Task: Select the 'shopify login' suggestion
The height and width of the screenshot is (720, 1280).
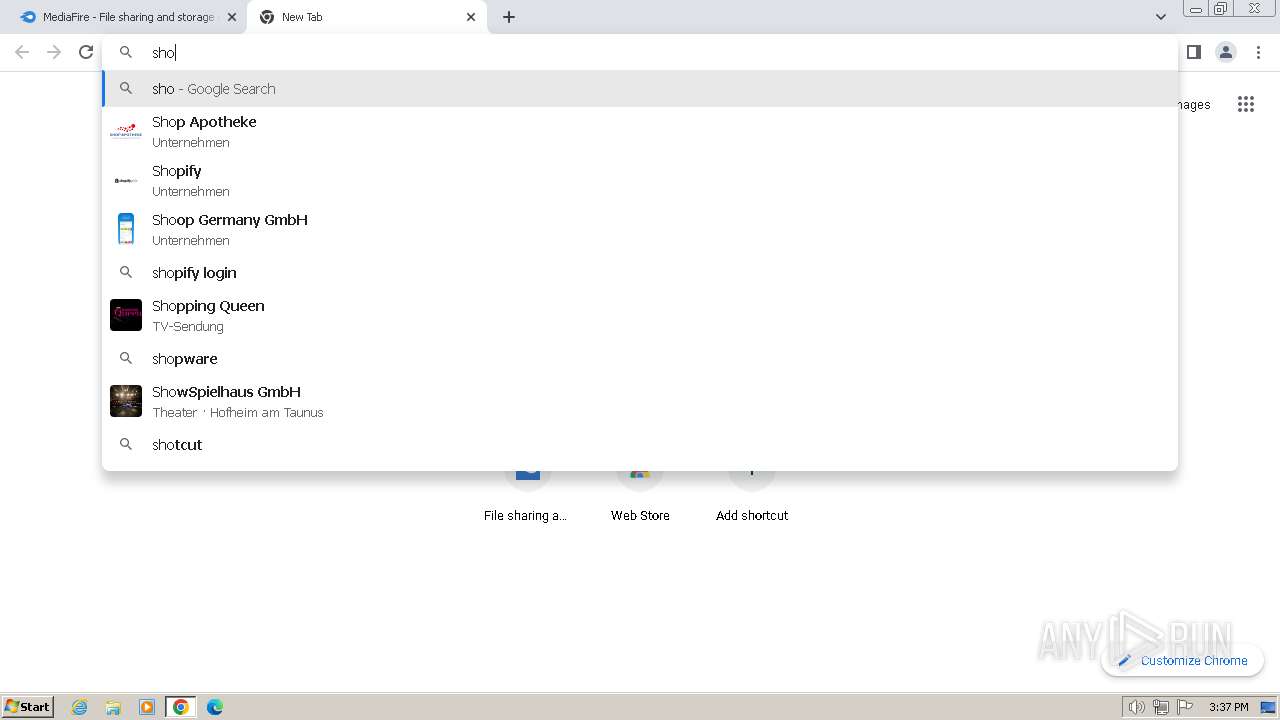Action: coord(640,273)
